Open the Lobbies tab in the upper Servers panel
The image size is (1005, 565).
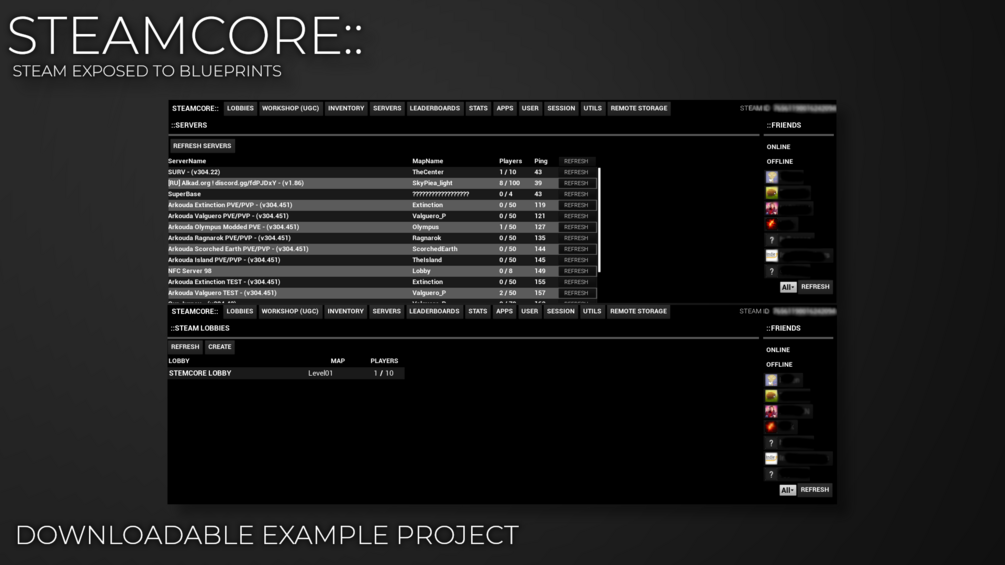pos(240,108)
